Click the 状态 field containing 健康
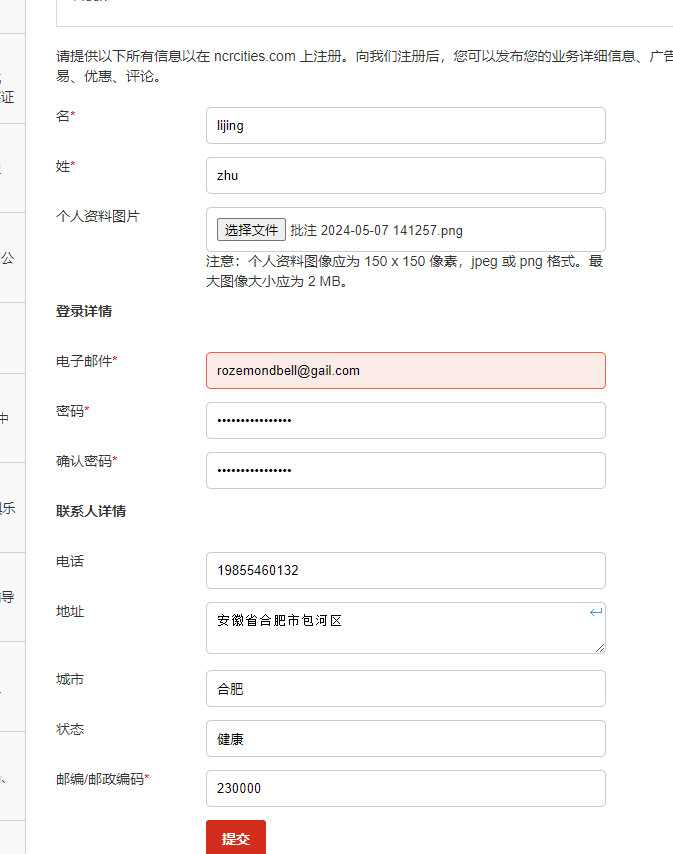The width and height of the screenshot is (673, 854). pyautogui.click(x=405, y=738)
